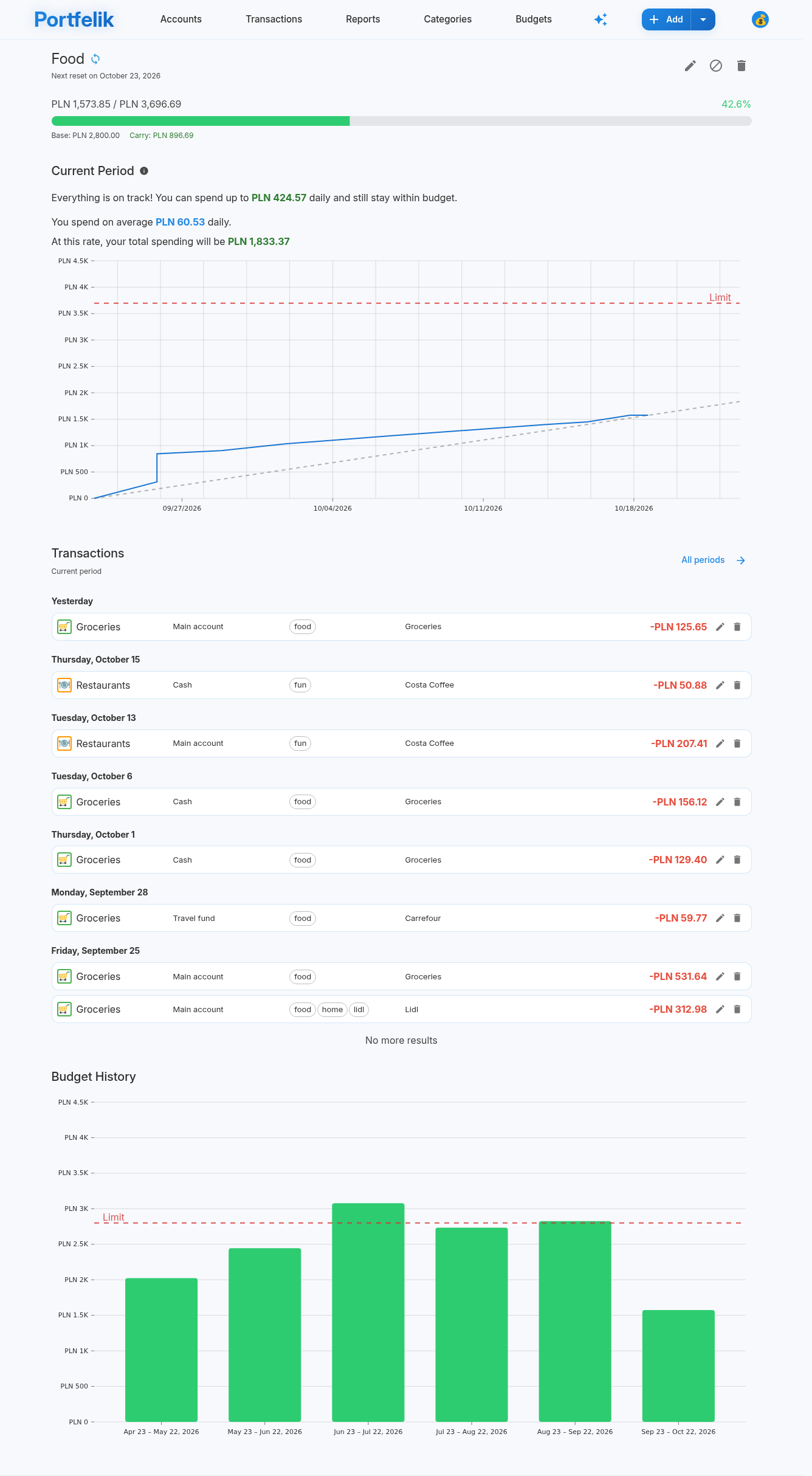Viewport: 812px width, 1476px height.
Task: Delete the Food budget with the trash icon
Action: [741, 66]
